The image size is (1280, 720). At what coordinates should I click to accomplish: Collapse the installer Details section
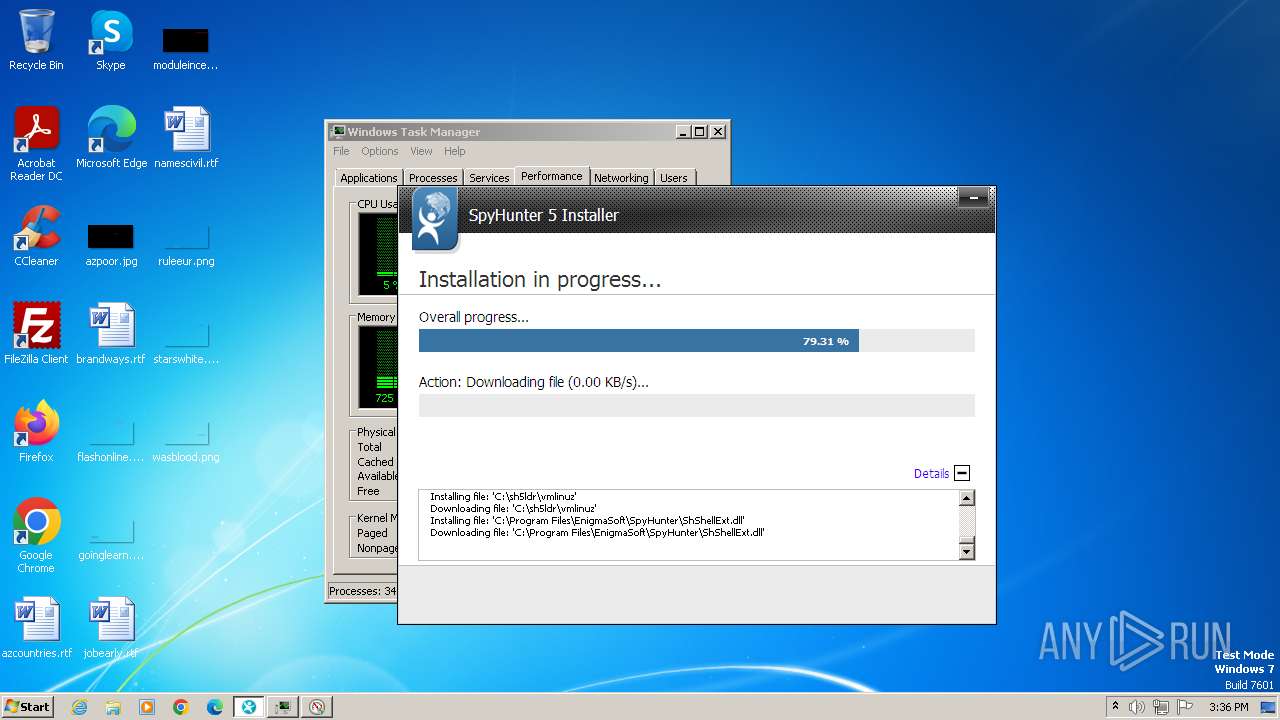(962, 474)
